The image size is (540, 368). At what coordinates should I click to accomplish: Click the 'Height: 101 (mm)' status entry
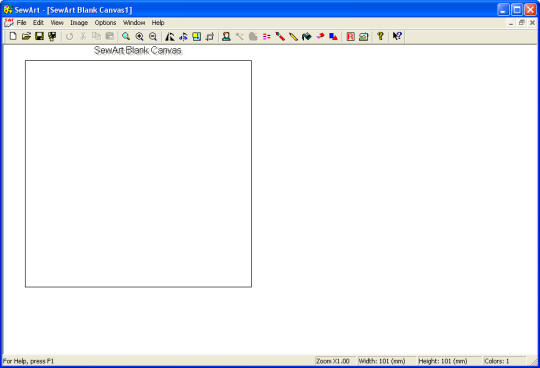pyautogui.click(x=443, y=361)
